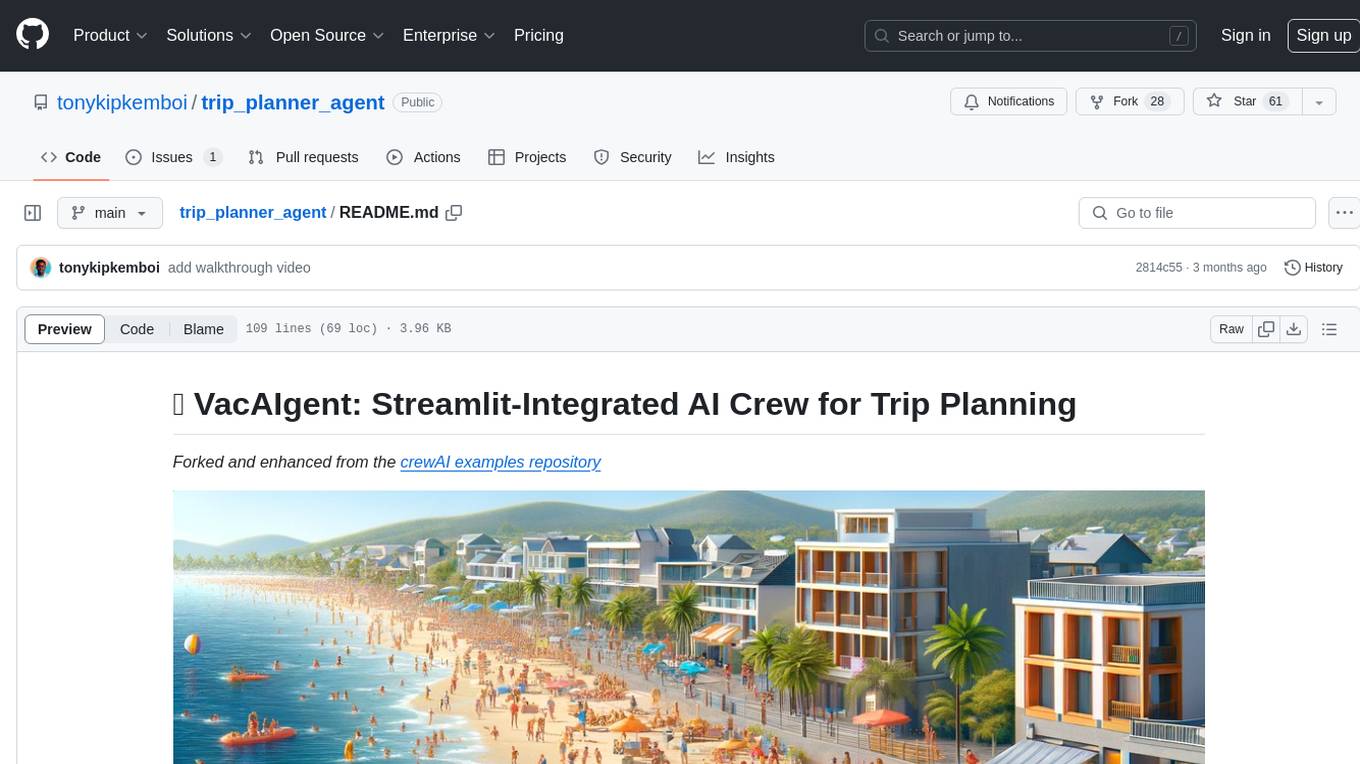Select the Code view
1360x764 pixels.
(x=137, y=329)
